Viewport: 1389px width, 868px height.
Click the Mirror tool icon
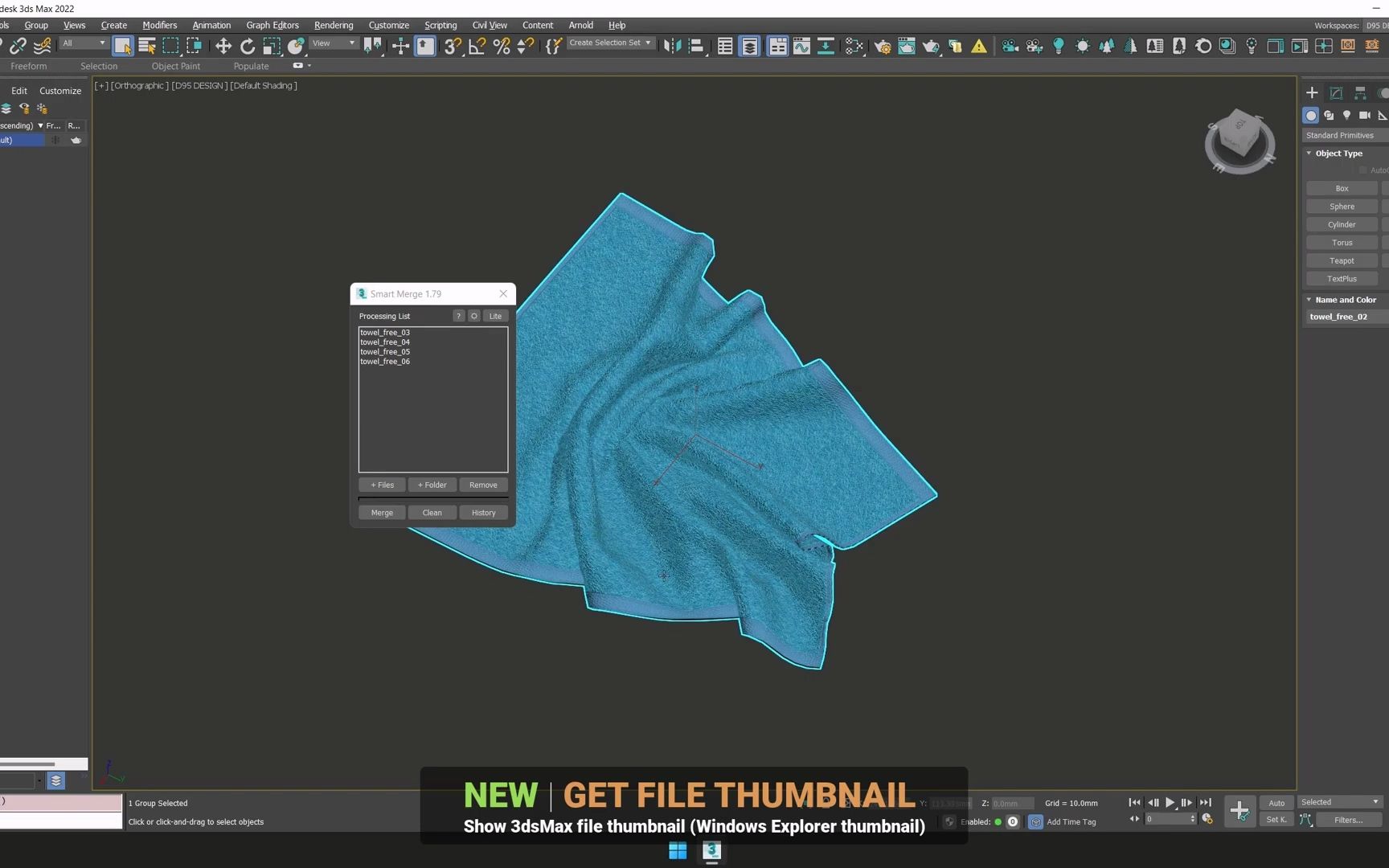[x=672, y=47]
